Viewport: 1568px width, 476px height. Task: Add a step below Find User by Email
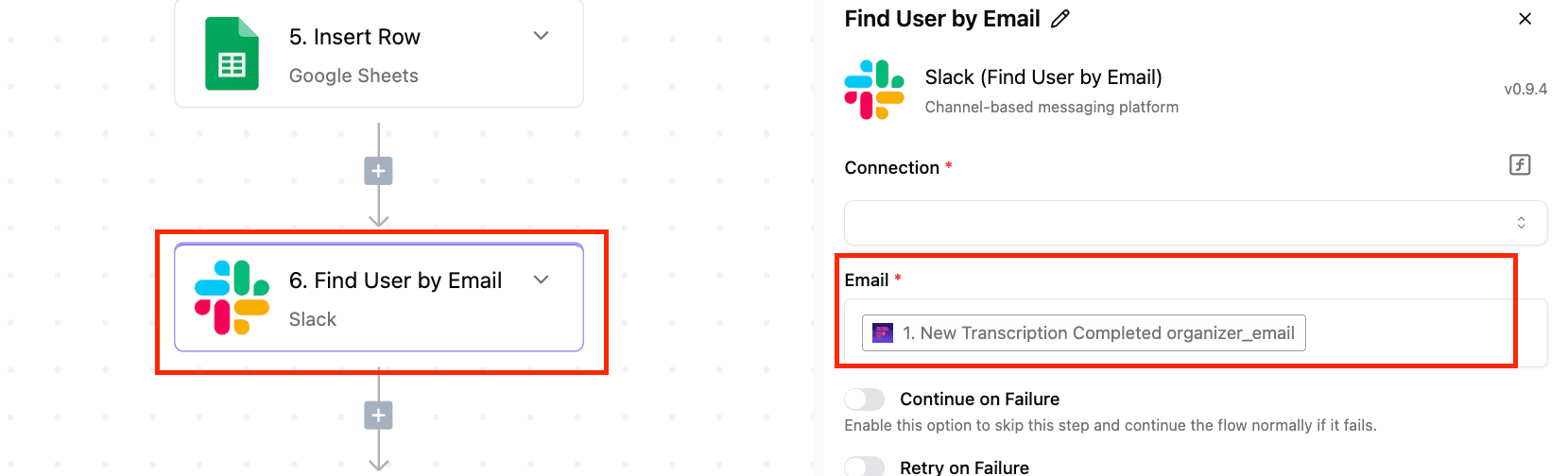point(378,415)
